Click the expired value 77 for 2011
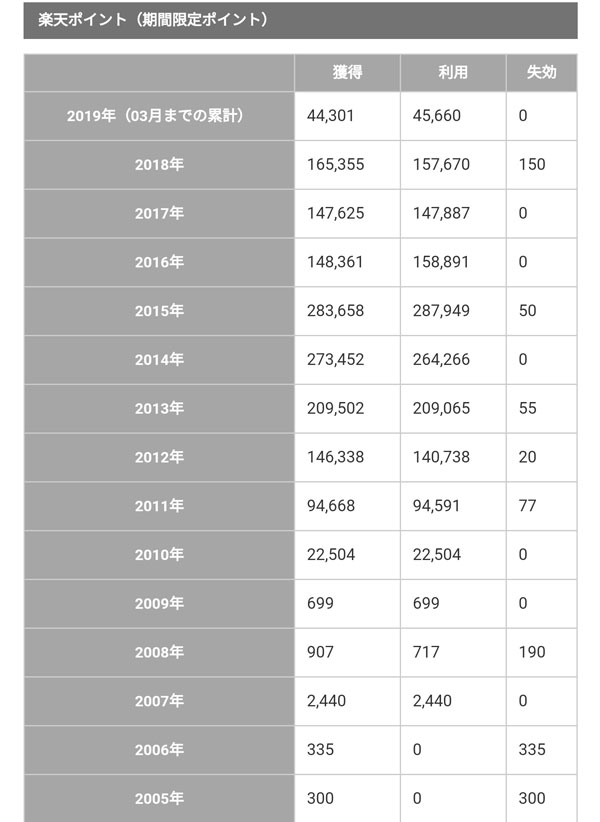The height and width of the screenshot is (822, 600). (528, 506)
